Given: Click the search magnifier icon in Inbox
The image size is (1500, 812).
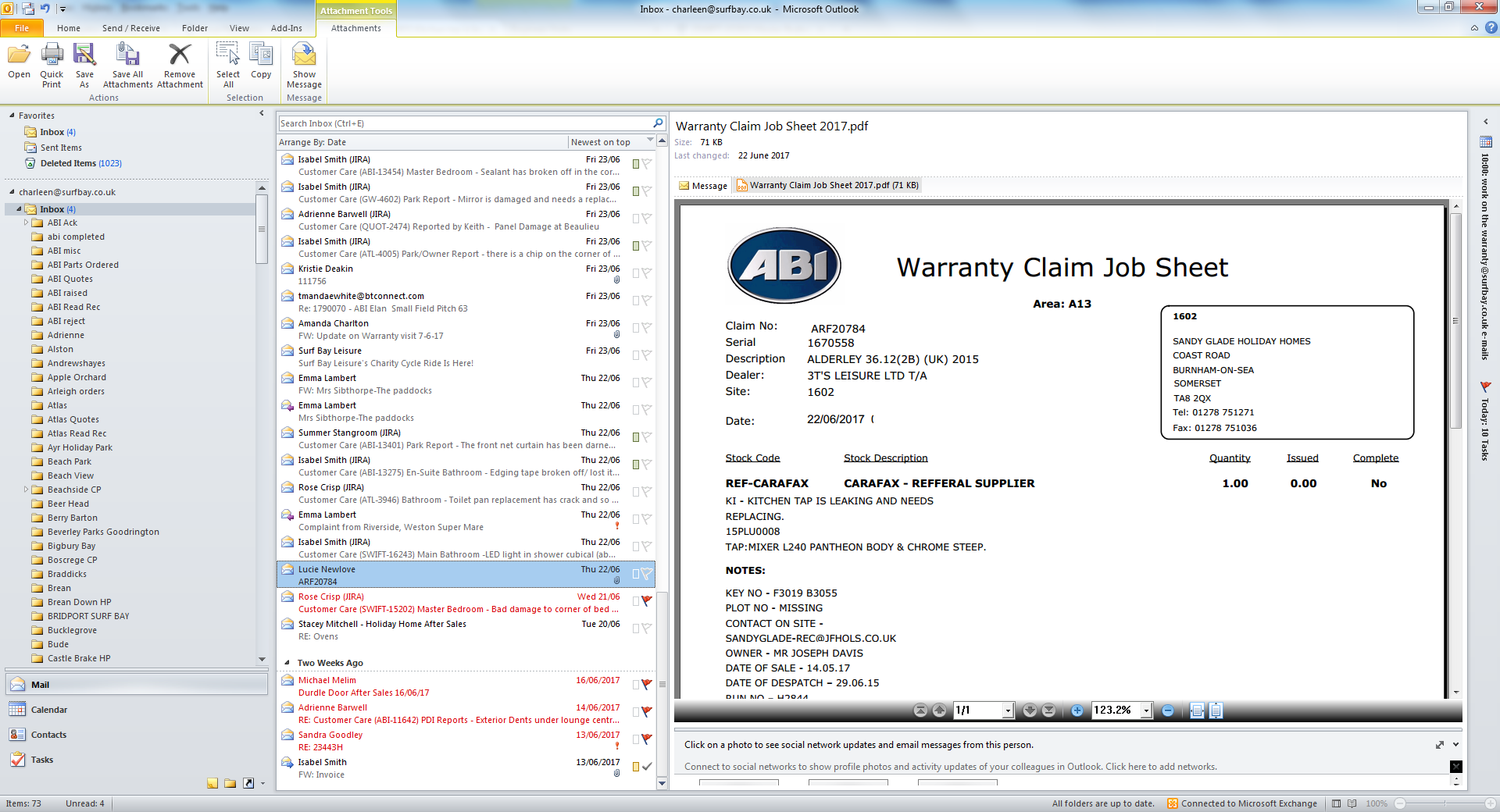Looking at the screenshot, I should (x=658, y=123).
